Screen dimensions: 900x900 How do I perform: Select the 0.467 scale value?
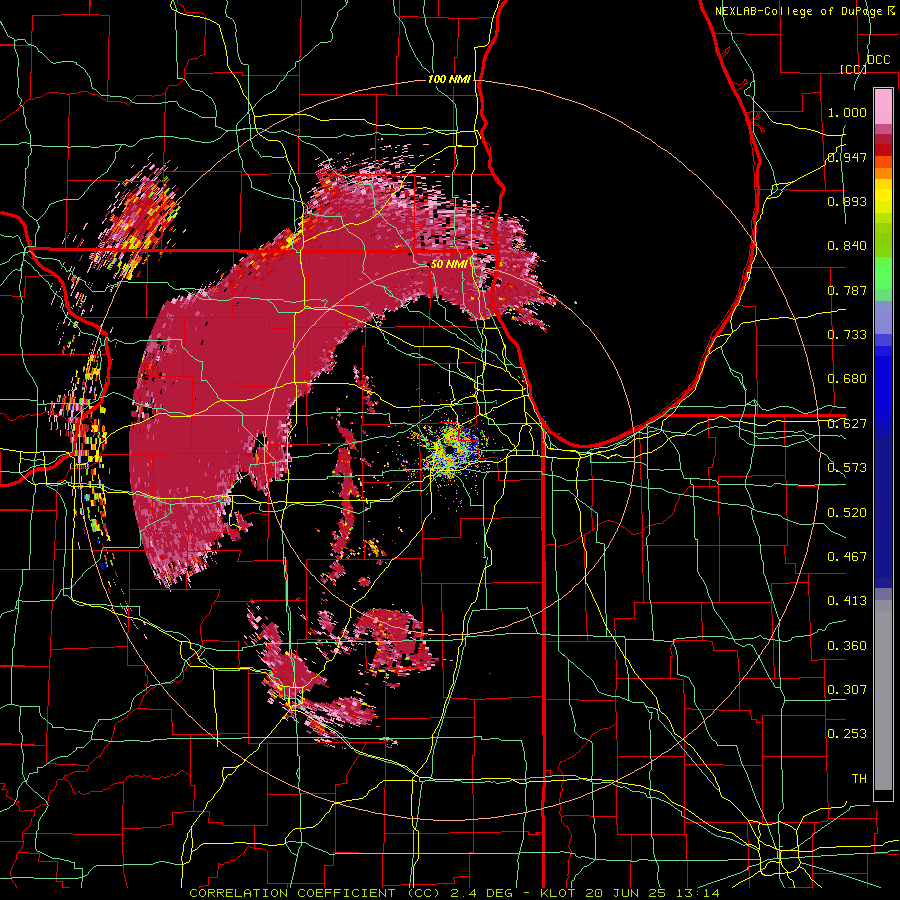pos(847,557)
